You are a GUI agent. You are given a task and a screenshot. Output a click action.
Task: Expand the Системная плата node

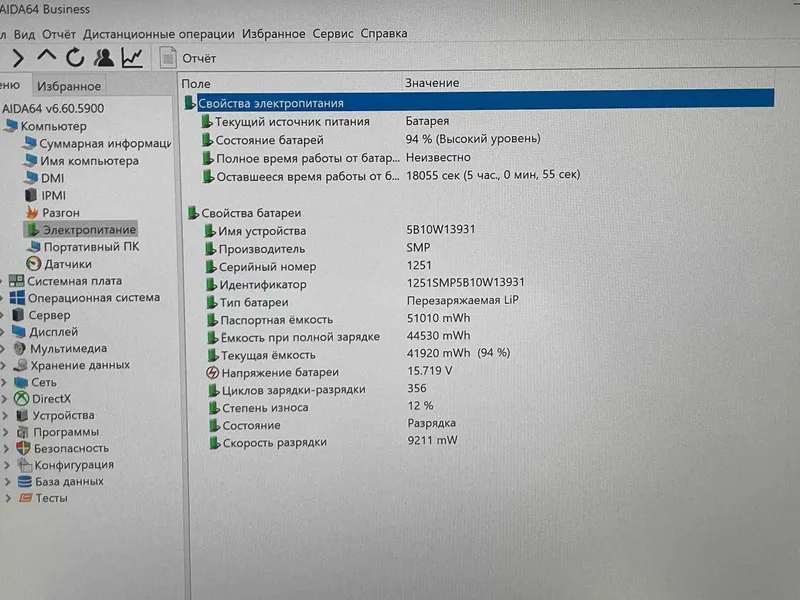(3, 281)
